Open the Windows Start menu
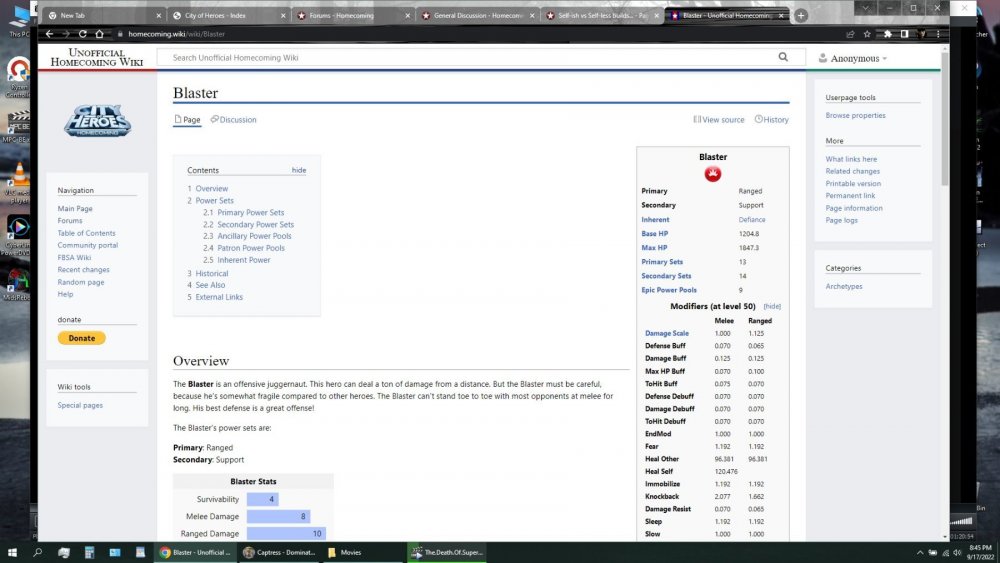This screenshot has height=563, width=1000. click(x=13, y=552)
